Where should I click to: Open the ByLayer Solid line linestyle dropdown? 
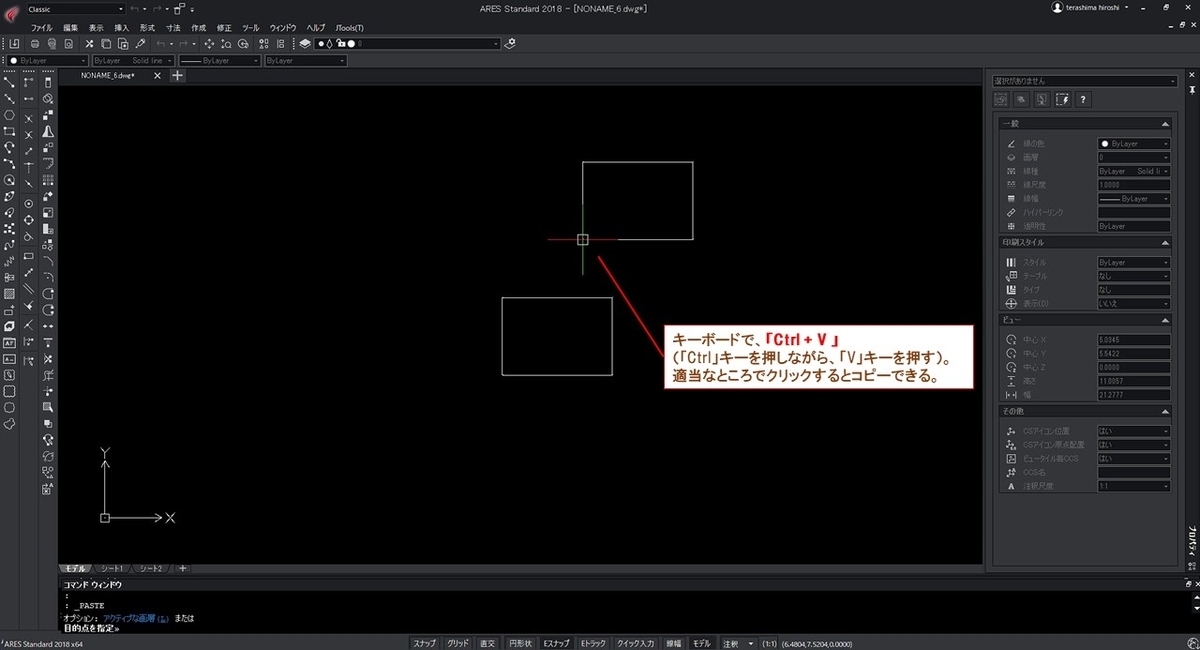click(x=133, y=61)
